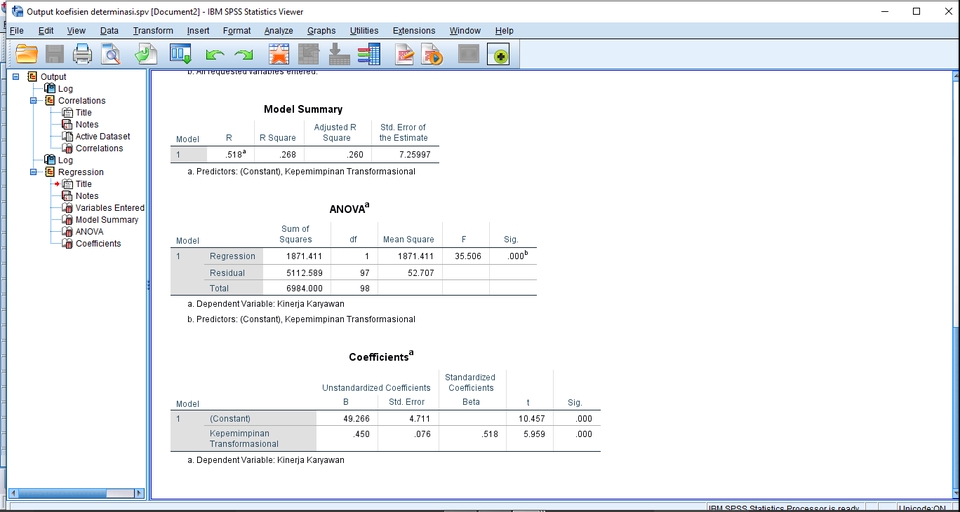Click the Model Summary table title
The height and width of the screenshot is (512, 960).
point(303,110)
